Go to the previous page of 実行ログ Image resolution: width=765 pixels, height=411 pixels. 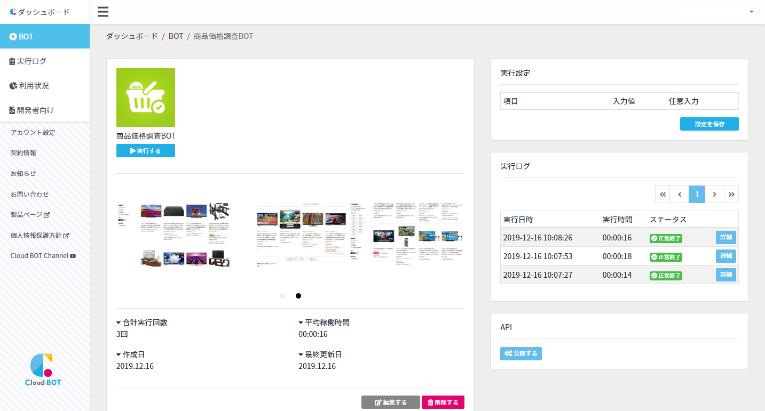[x=679, y=194]
